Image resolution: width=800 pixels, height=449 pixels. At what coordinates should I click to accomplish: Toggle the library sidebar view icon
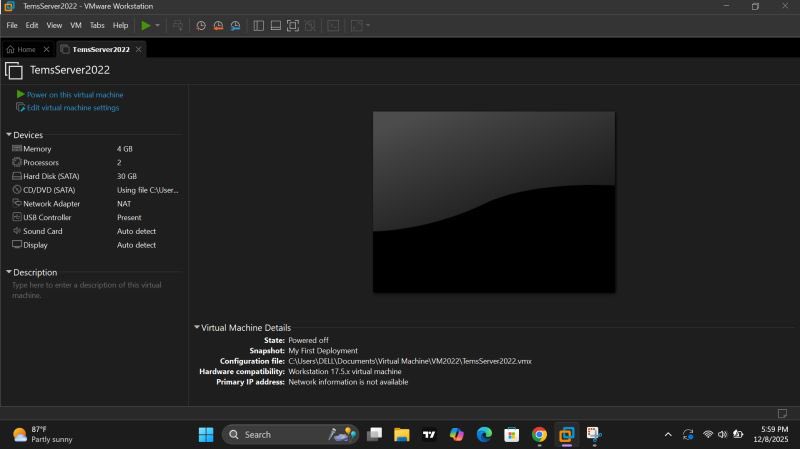pos(259,26)
